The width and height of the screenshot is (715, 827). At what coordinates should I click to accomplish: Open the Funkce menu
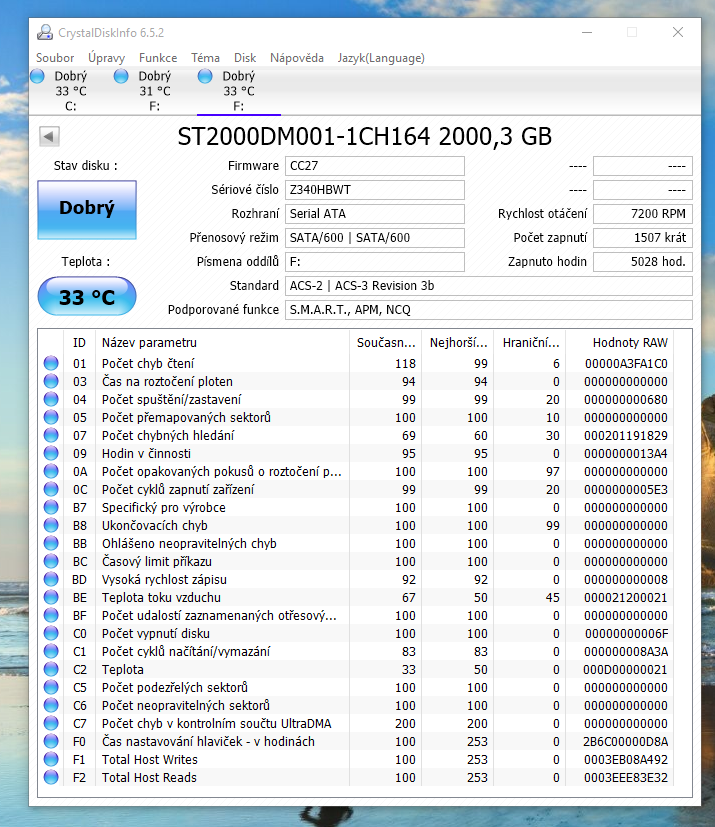pos(158,58)
